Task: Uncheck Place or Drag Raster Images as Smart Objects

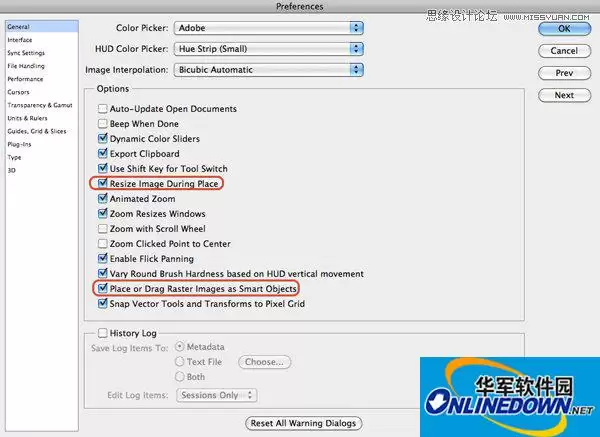Action: pos(103,288)
